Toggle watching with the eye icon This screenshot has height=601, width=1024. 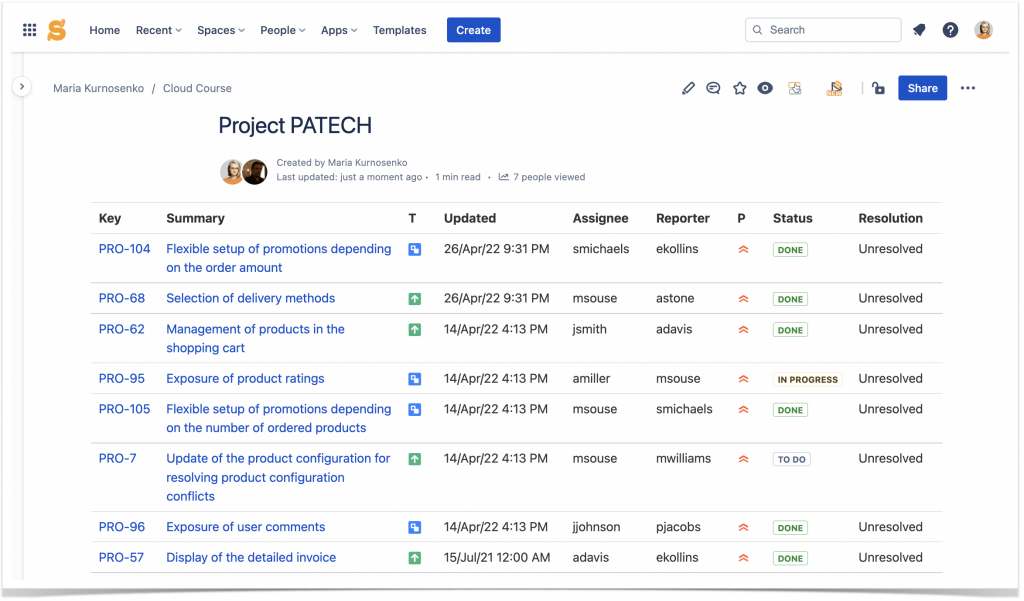click(765, 88)
